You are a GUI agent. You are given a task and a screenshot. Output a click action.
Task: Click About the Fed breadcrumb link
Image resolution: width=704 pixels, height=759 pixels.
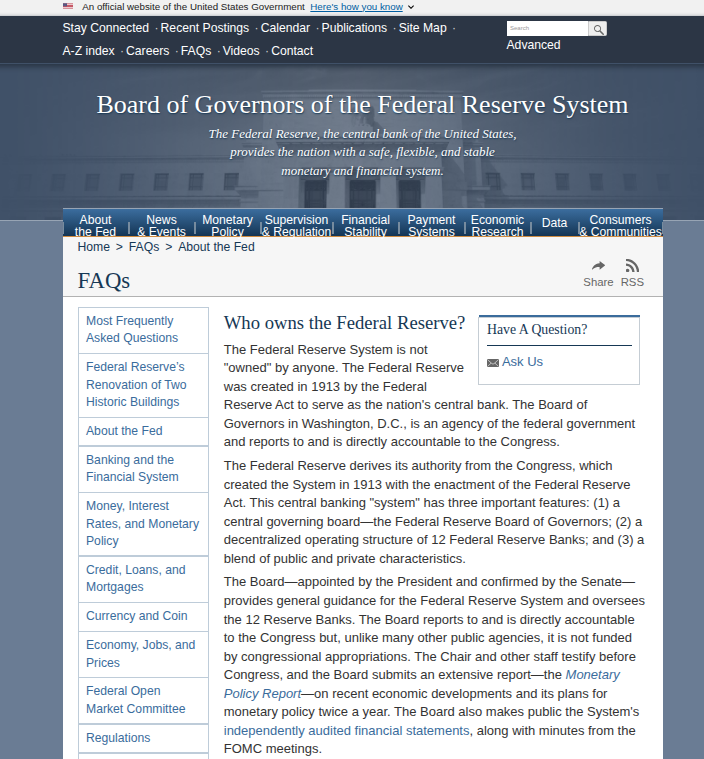click(216, 247)
